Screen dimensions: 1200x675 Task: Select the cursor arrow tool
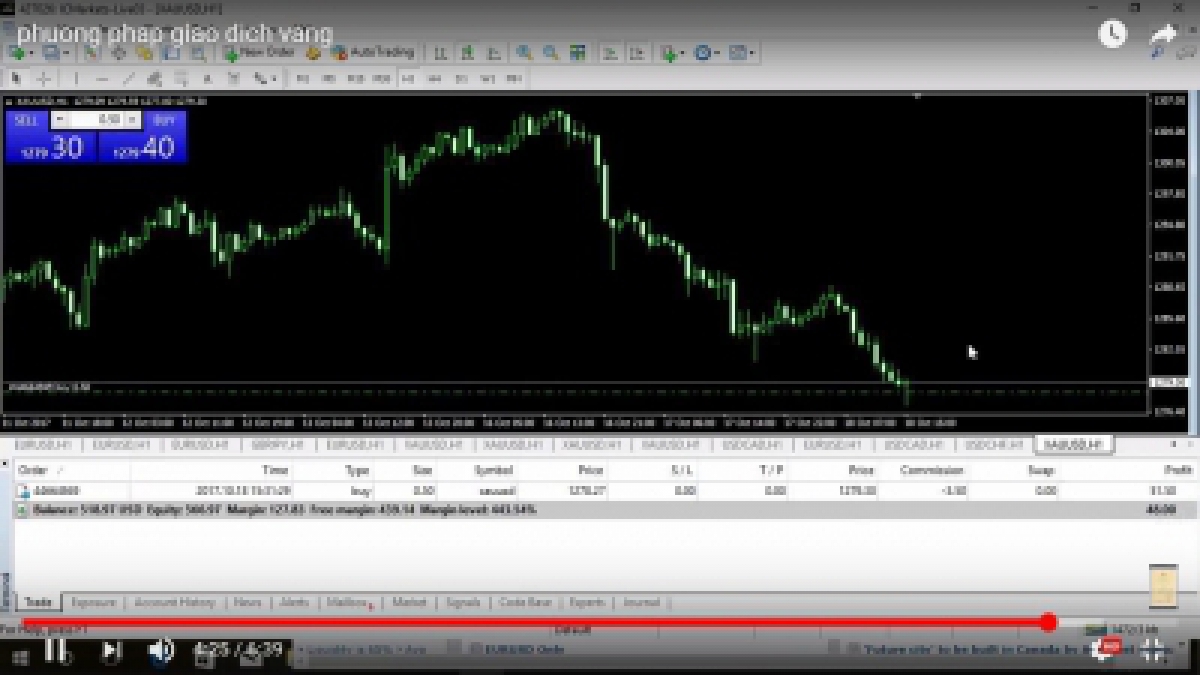point(17,78)
